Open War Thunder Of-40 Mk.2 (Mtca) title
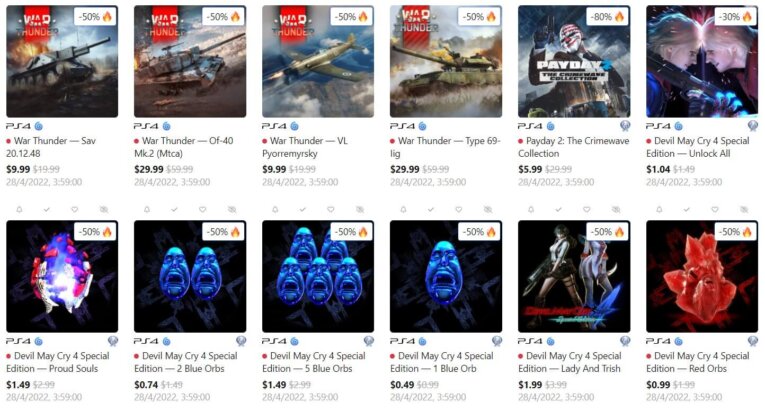 tap(184, 147)
